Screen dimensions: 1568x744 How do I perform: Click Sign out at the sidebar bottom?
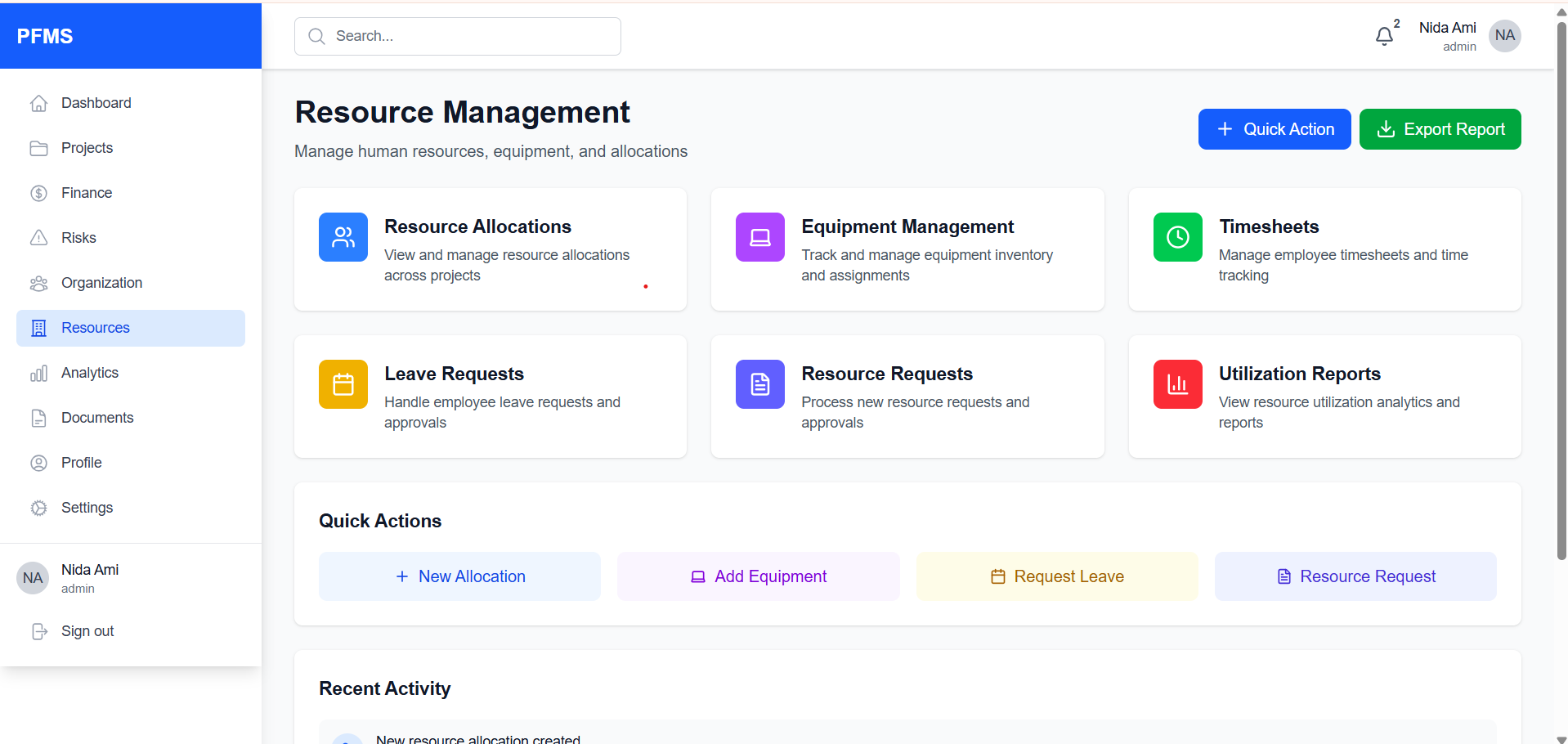(87, 630)
